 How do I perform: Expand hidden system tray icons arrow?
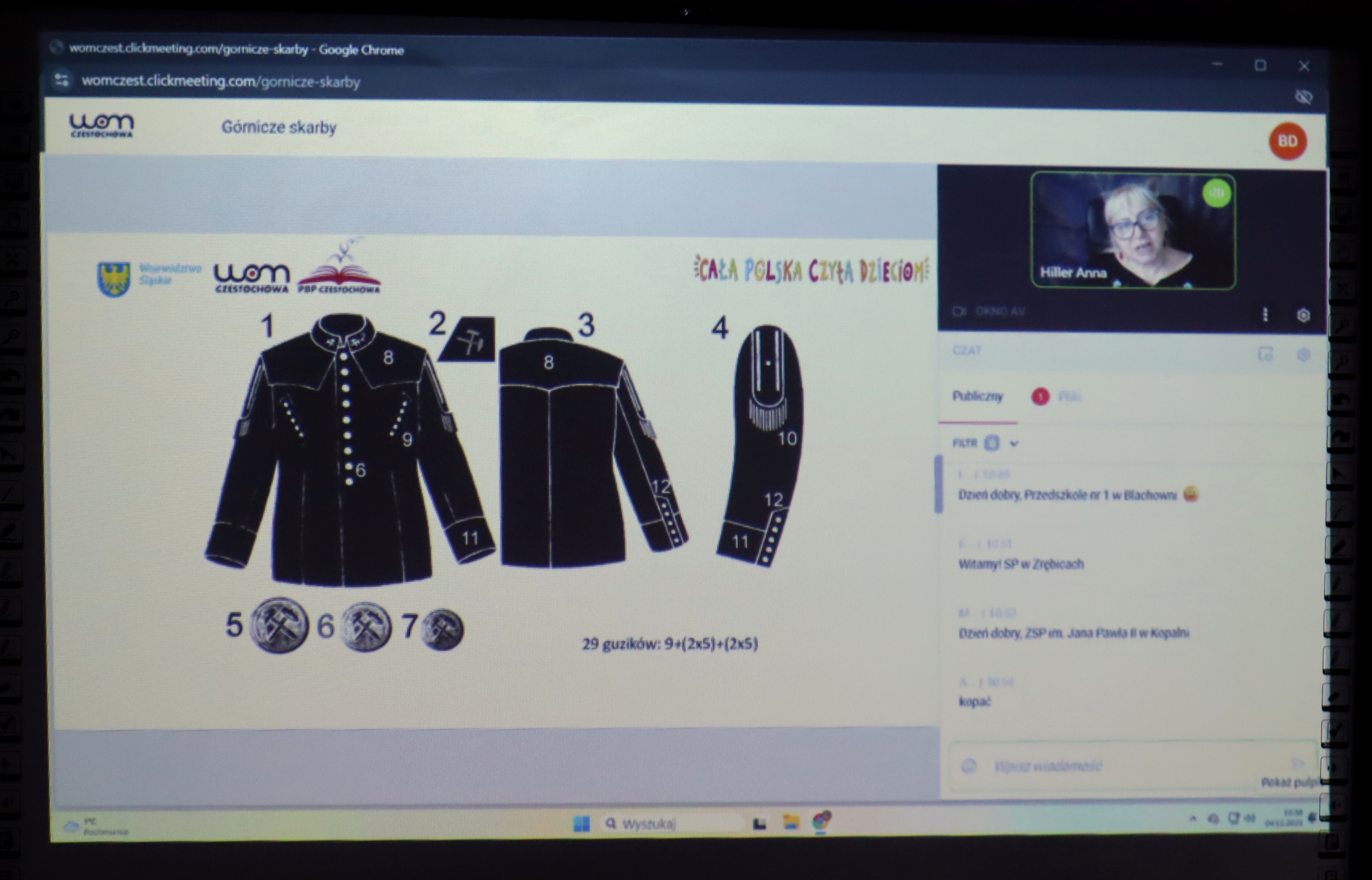(1193, 819)
